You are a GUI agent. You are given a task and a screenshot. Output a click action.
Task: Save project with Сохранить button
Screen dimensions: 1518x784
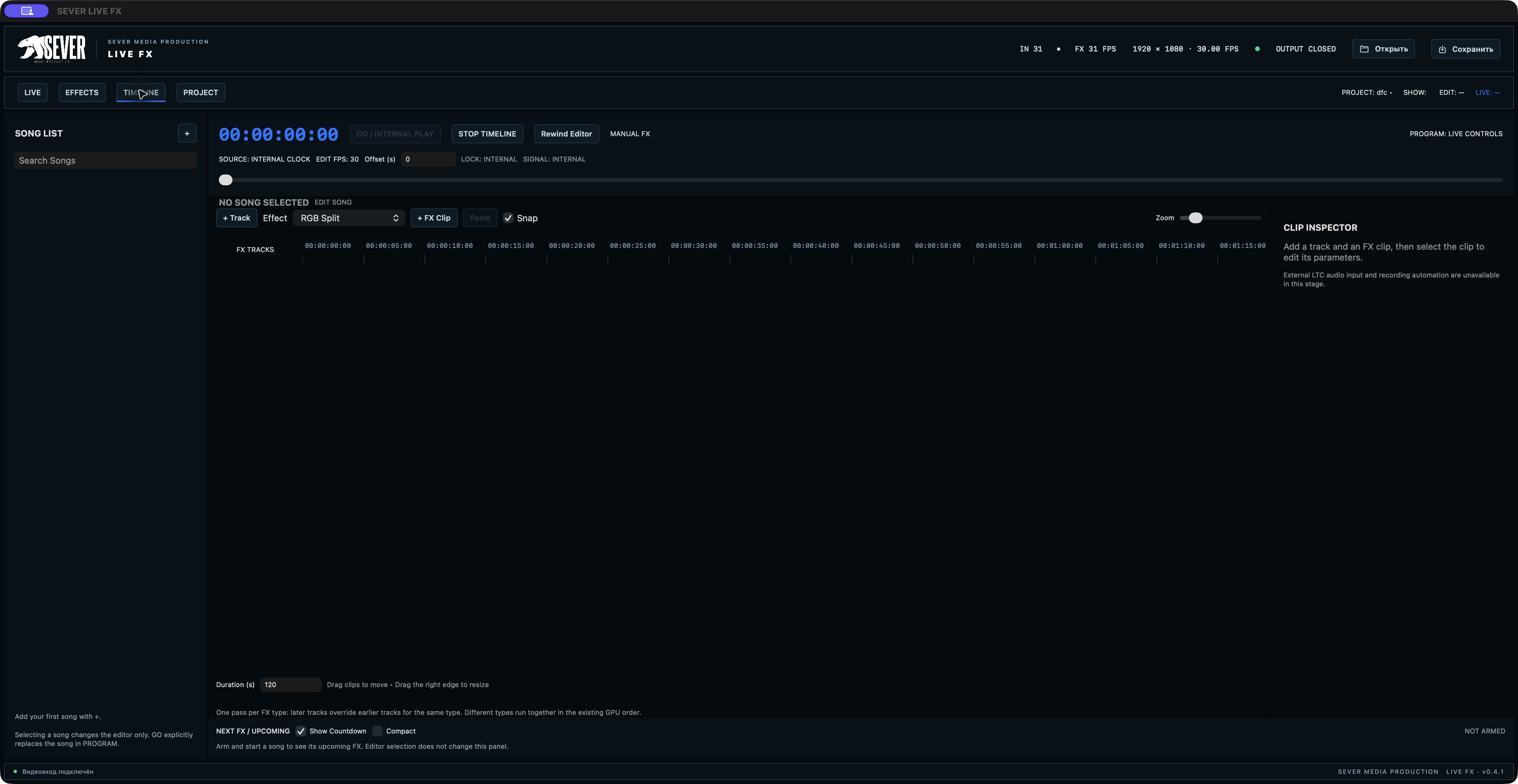coord(1465,49)
